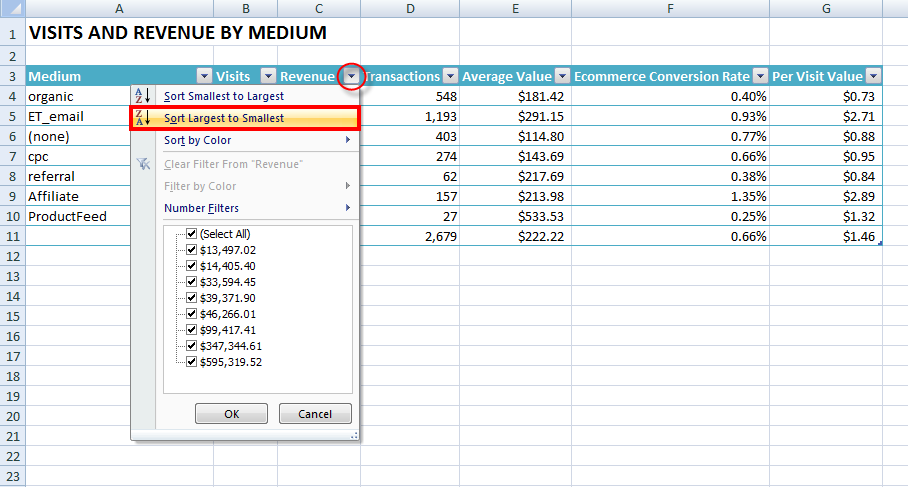Open the Visits column filter dropdown
908x487 pixels.
[268, 76]
